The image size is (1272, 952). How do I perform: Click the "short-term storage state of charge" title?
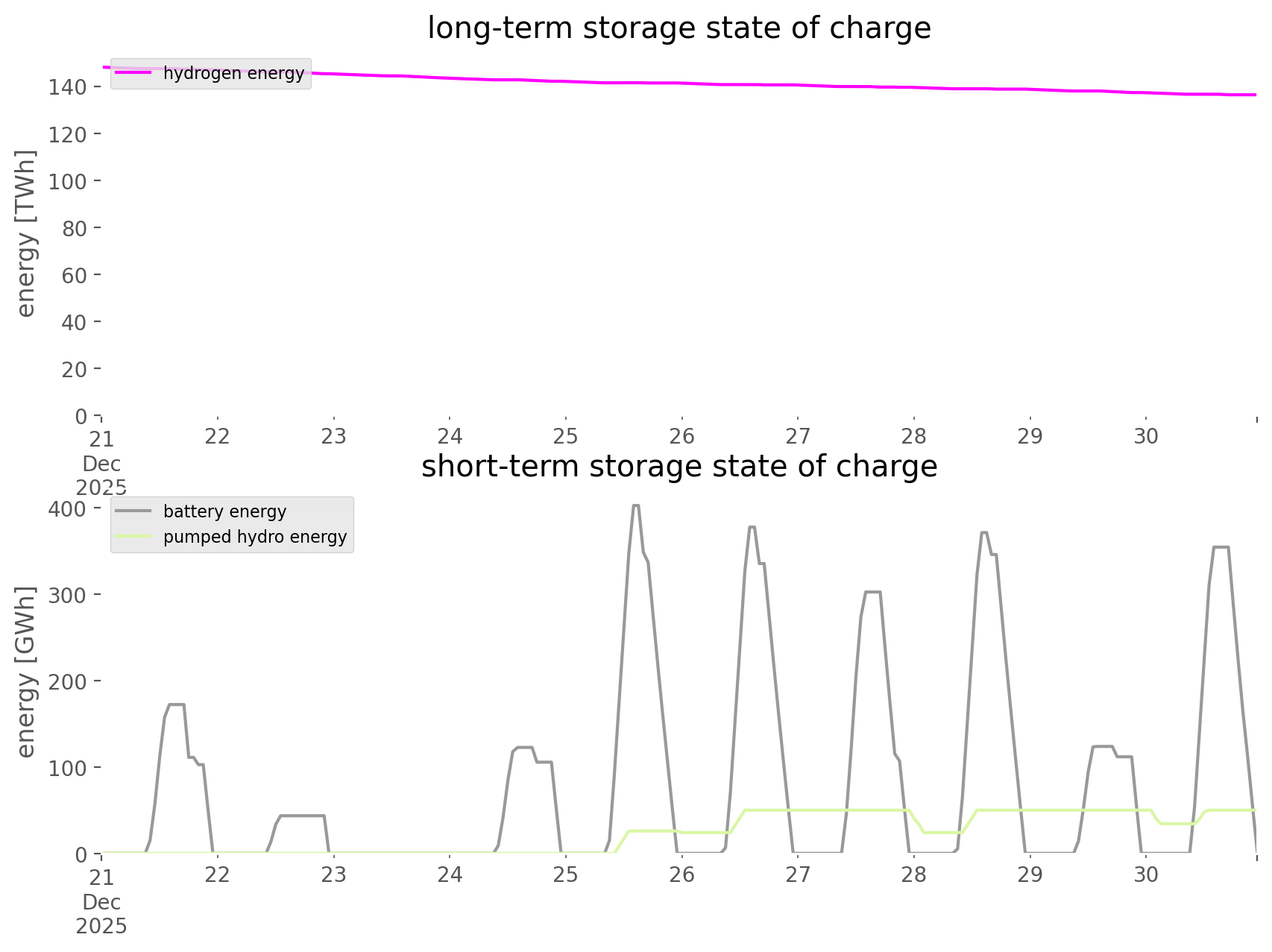(678, 467)
